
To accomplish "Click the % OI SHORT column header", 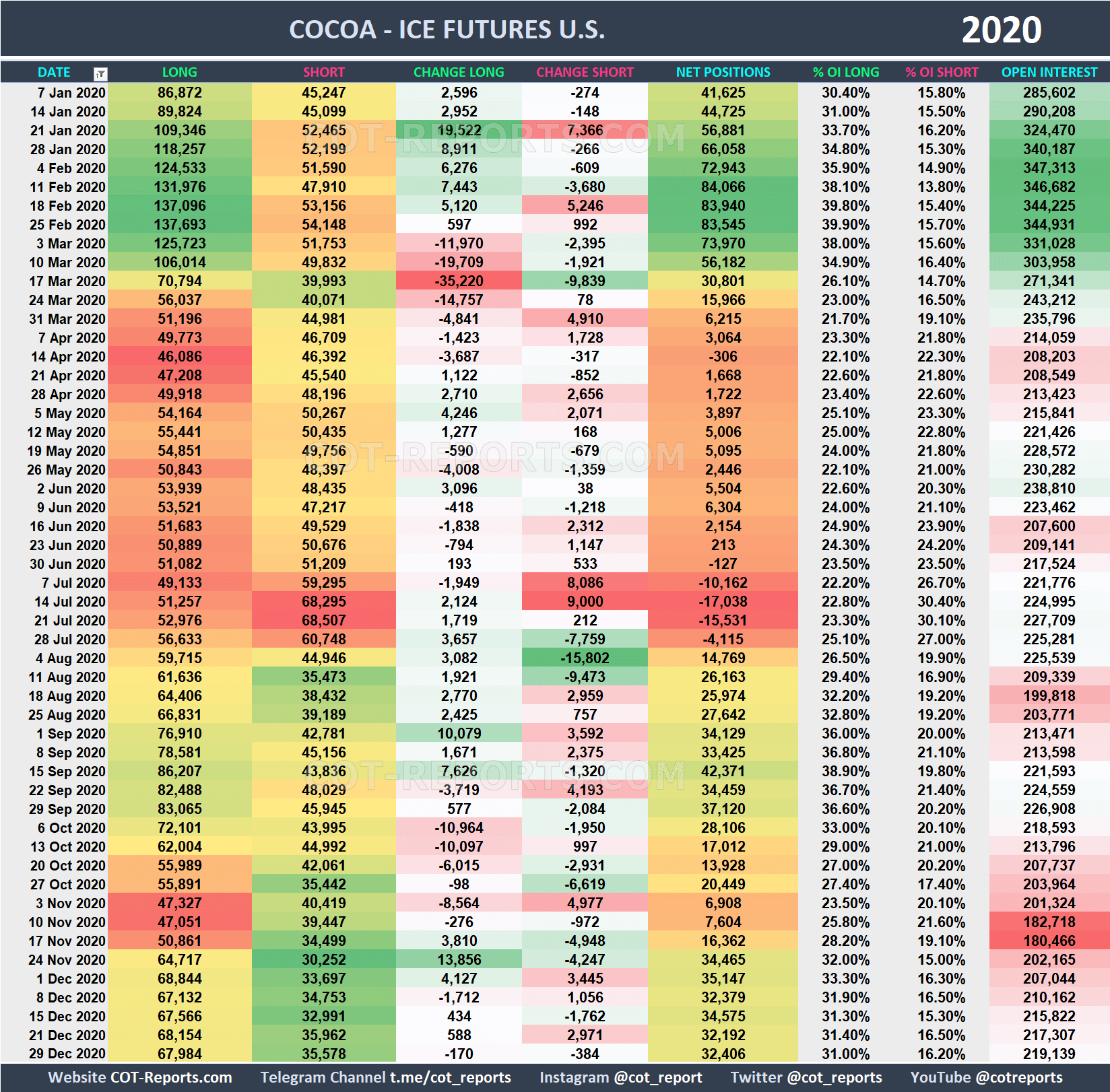I will click(x=942, y=72).
